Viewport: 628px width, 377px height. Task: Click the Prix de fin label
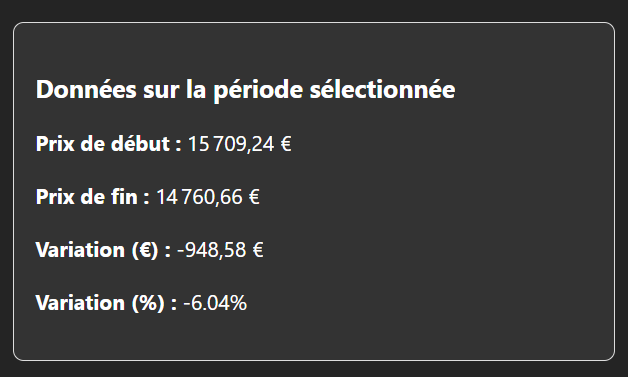93,197
